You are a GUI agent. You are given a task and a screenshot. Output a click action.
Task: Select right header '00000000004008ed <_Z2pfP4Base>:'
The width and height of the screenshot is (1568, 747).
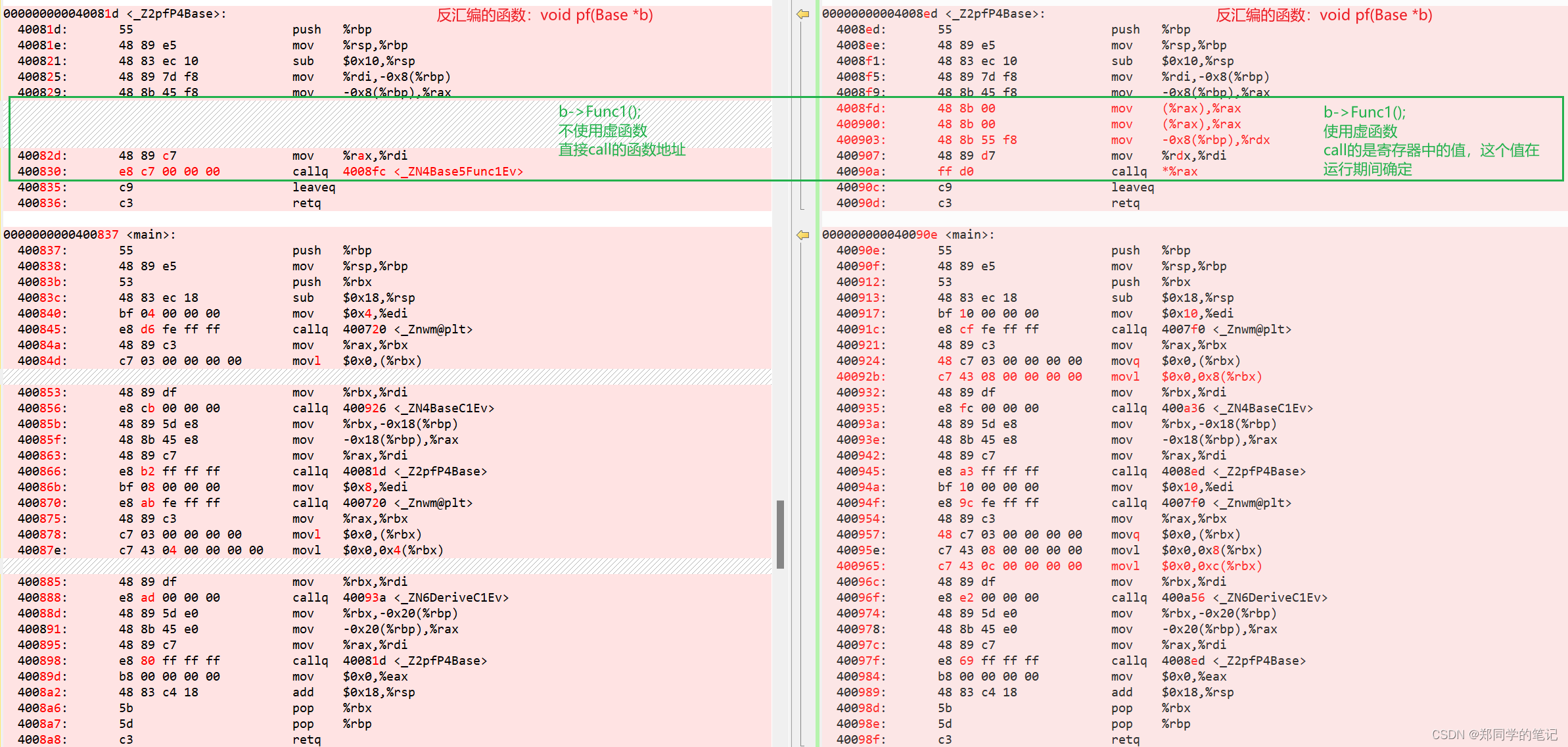[x=933, y=14]
